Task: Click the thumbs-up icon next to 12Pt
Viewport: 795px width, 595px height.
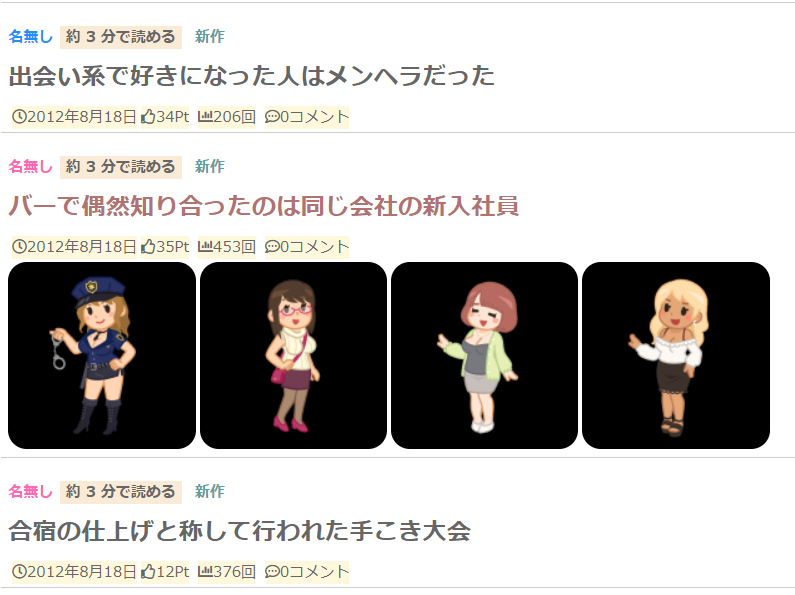Action: click(x=148, y=572)
